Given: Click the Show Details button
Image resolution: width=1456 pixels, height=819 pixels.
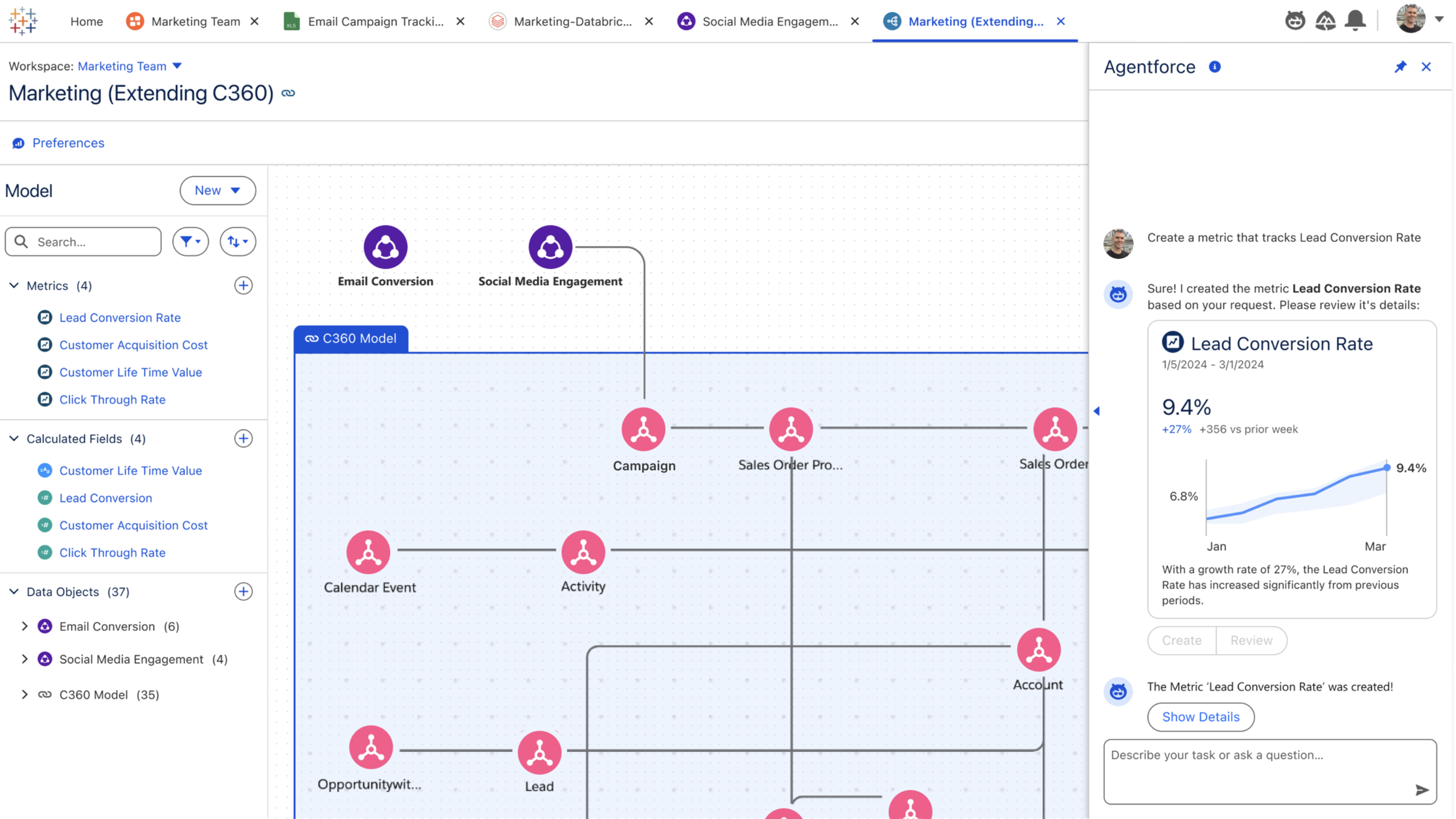Looking at the screenshot, I should click(1200, 717).
